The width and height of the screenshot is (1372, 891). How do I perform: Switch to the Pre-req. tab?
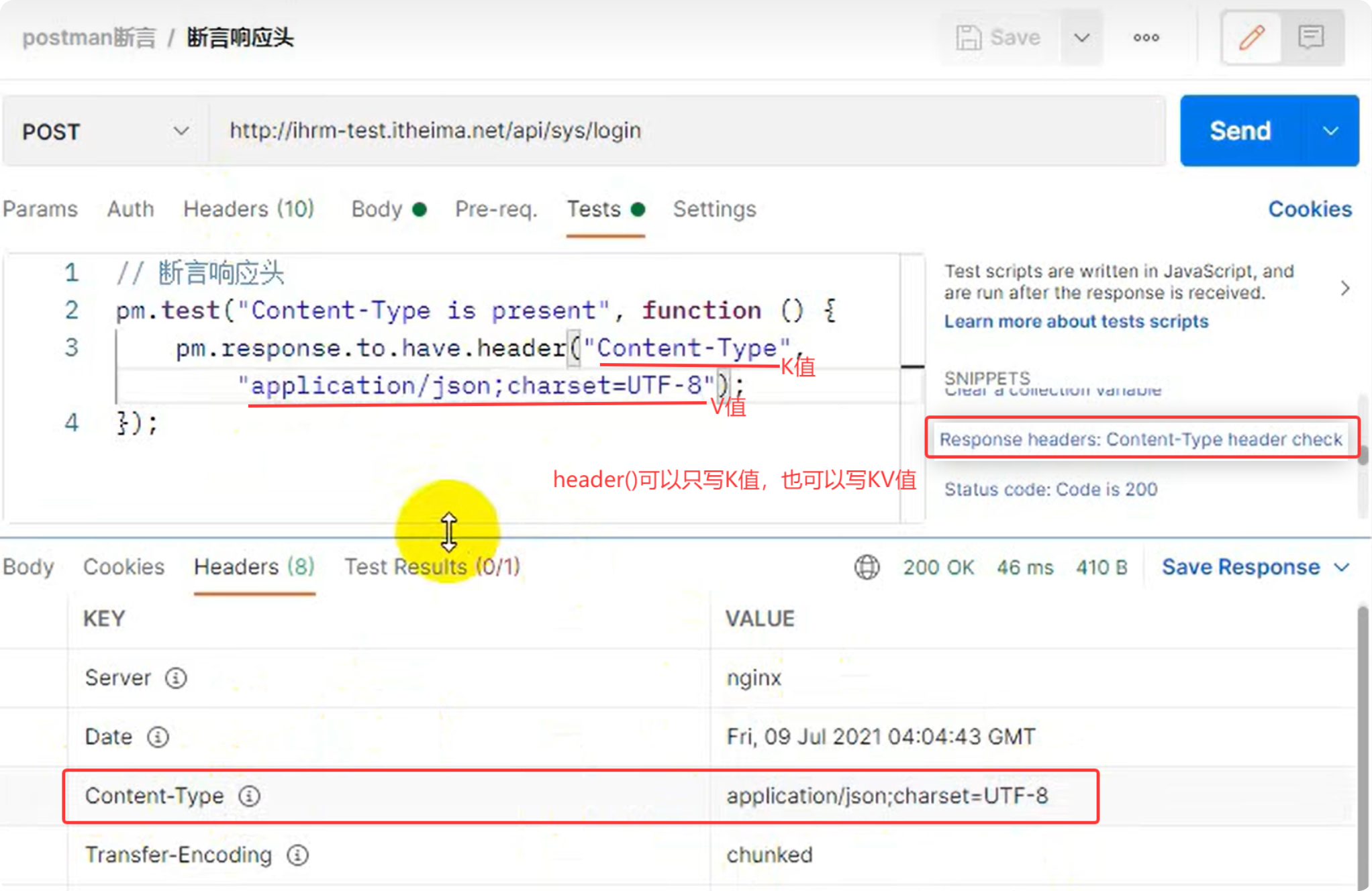pyautogui.click(x=496, y=209)
